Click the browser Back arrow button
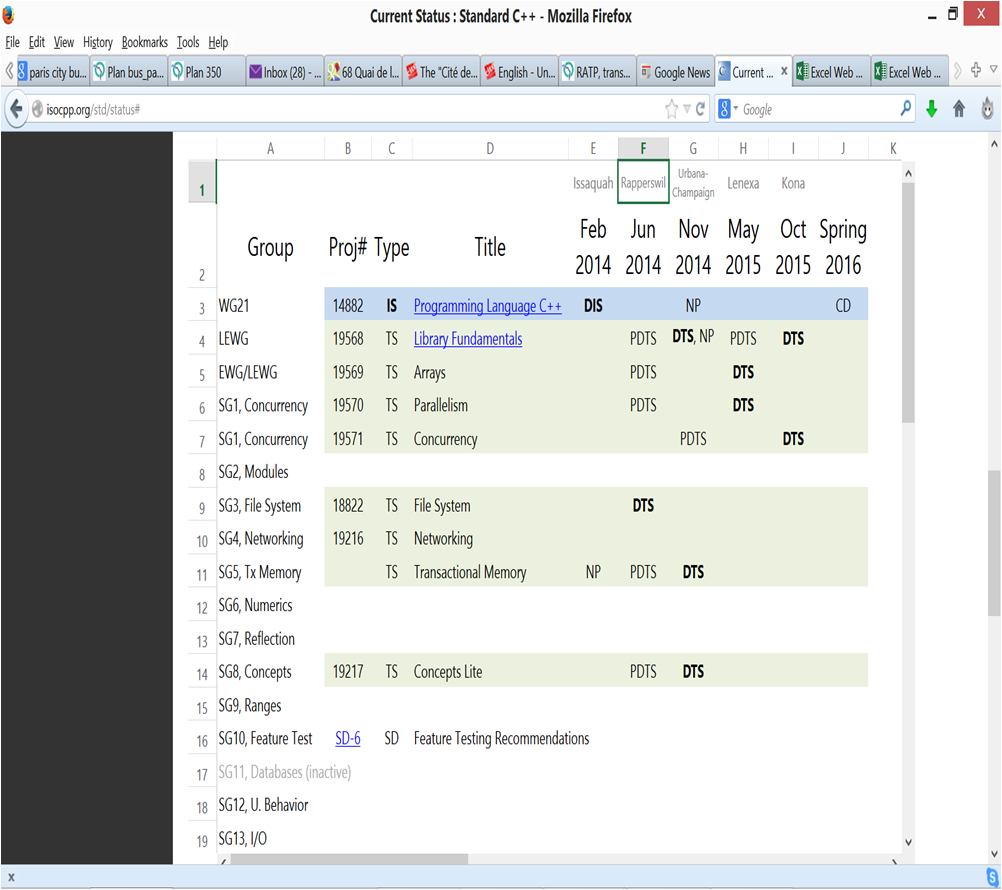Screen dimensions: 1002x890 [16, 109]
